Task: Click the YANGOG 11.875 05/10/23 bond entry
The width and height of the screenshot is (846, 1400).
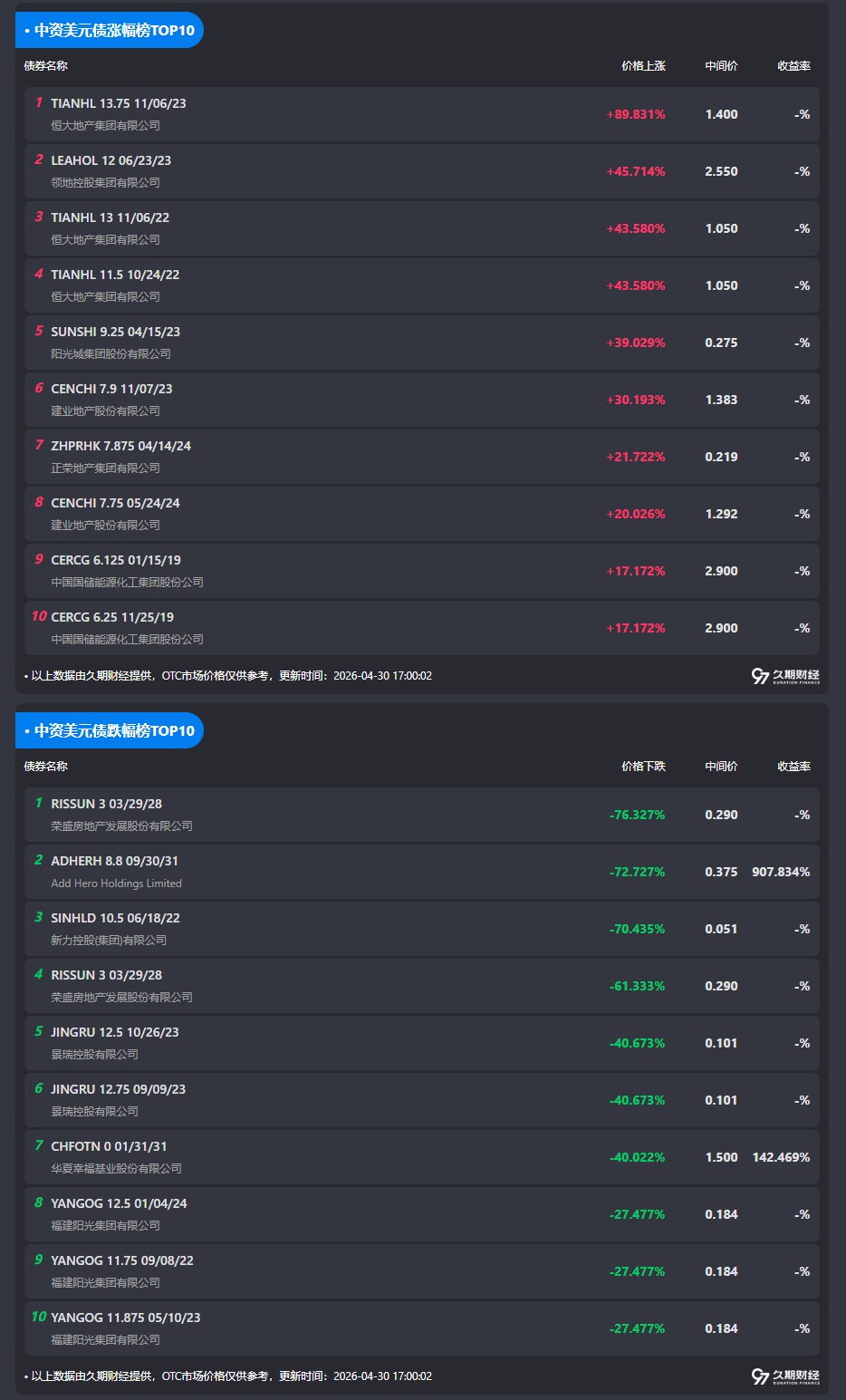Action: tap(125, 1318)
